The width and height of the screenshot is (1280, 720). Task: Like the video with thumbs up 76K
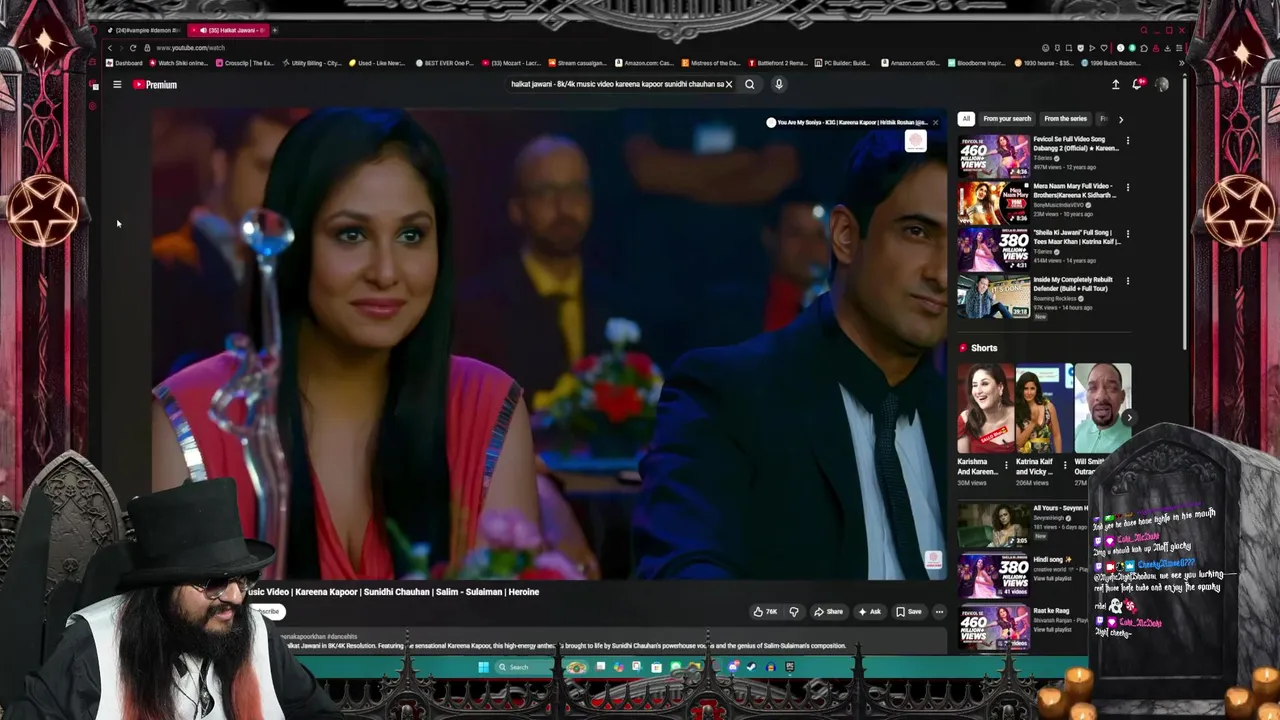tap(765, 612)
